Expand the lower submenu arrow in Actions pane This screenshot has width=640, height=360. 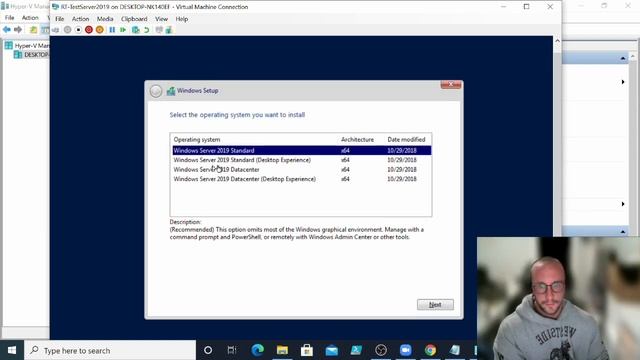[x=623, y=204]
